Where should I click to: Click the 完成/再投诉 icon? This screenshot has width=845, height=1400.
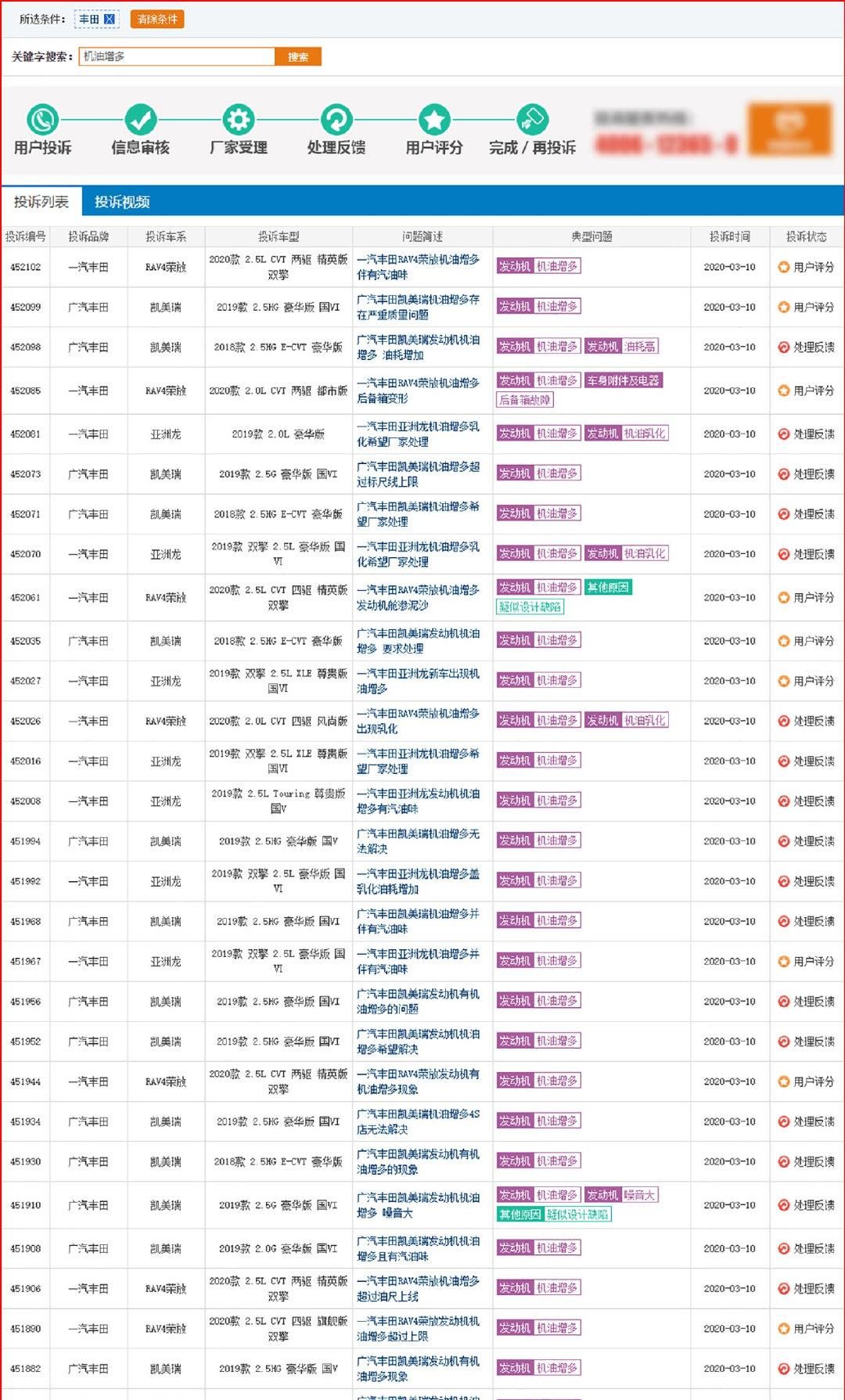point(532,120)
